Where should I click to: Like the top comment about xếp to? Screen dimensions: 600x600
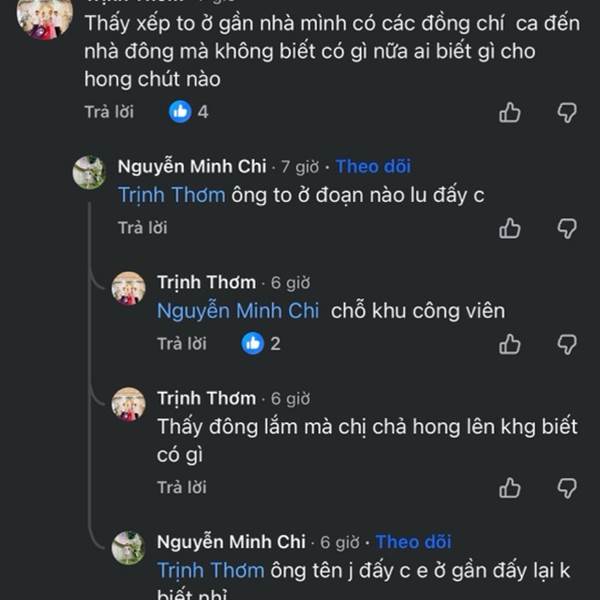point(510,112)
